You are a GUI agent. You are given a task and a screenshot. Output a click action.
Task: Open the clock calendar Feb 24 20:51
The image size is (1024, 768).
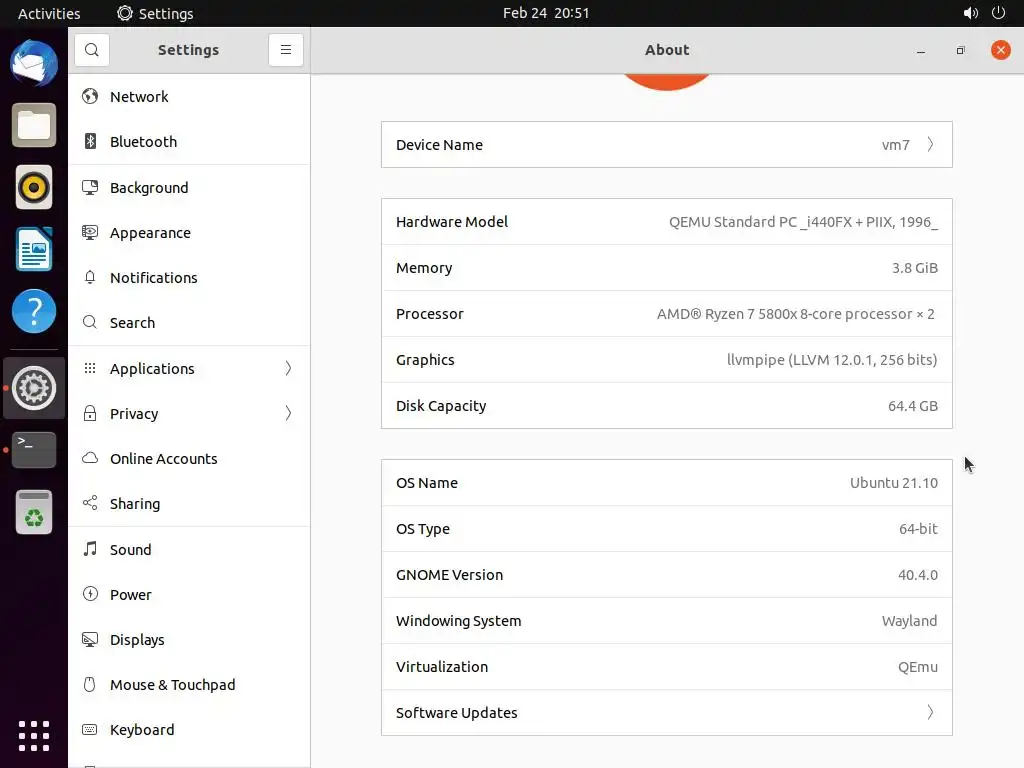coord(546,13)
